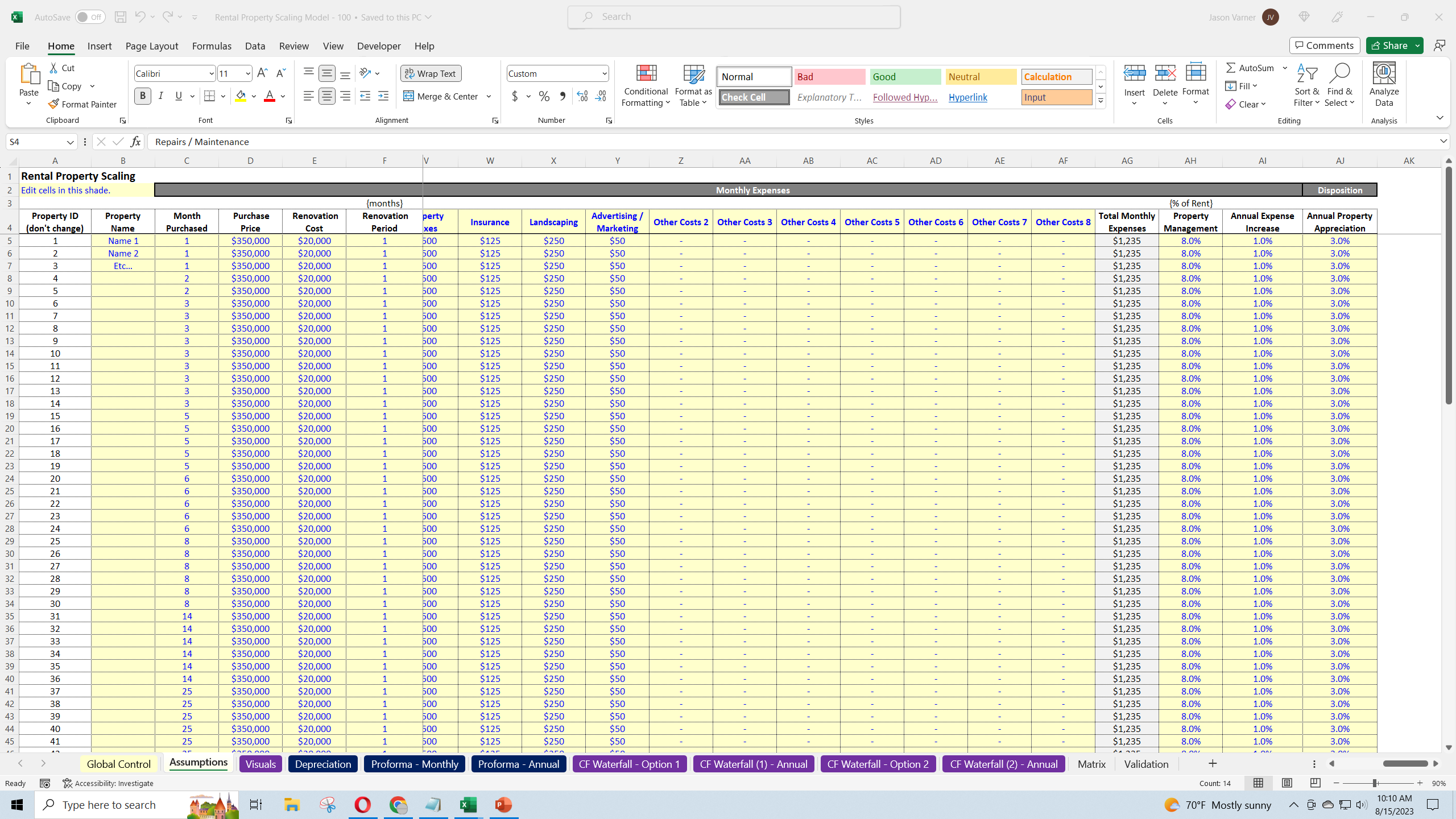Open the Formulas ribbon tab

(x=212, y=46)
